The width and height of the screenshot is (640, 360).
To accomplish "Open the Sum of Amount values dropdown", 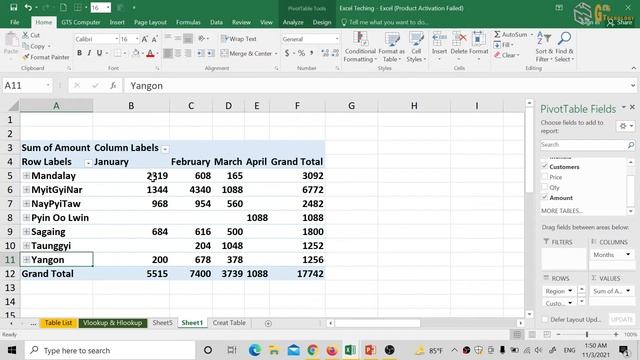I will click(x=628, y=291).
